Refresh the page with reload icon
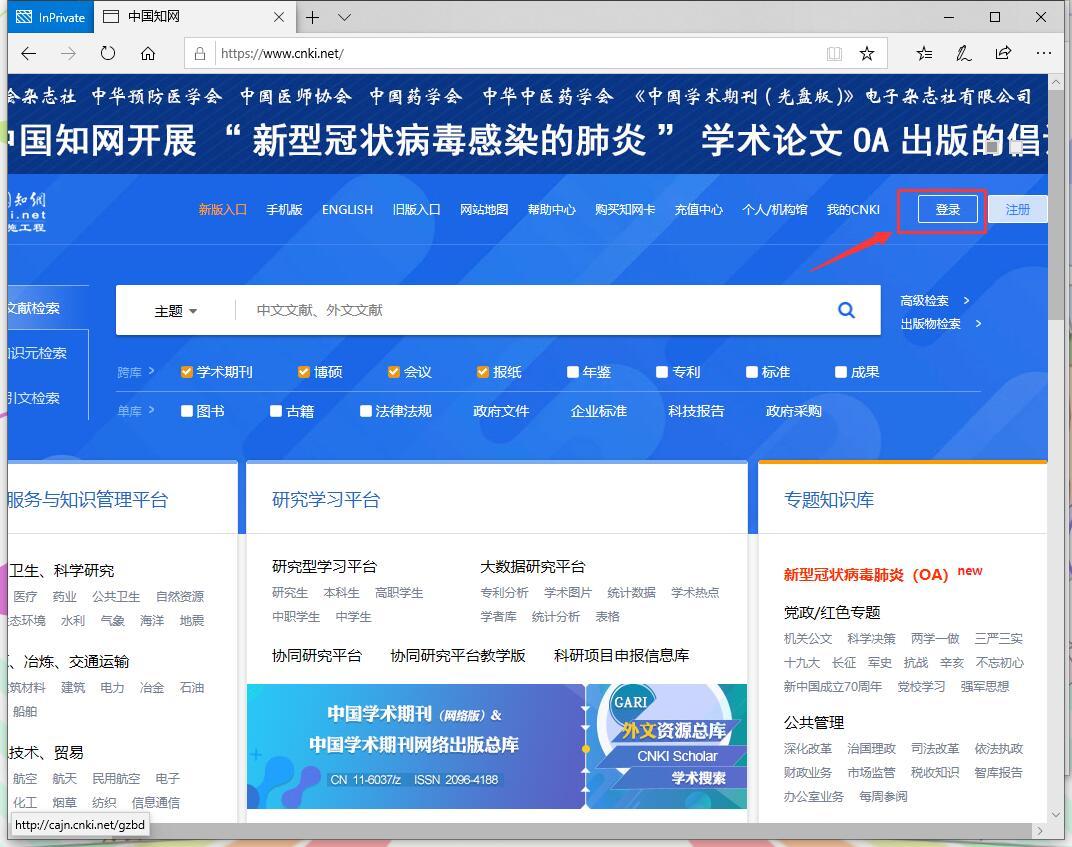The image size is (1072, 847). point(108,54)
